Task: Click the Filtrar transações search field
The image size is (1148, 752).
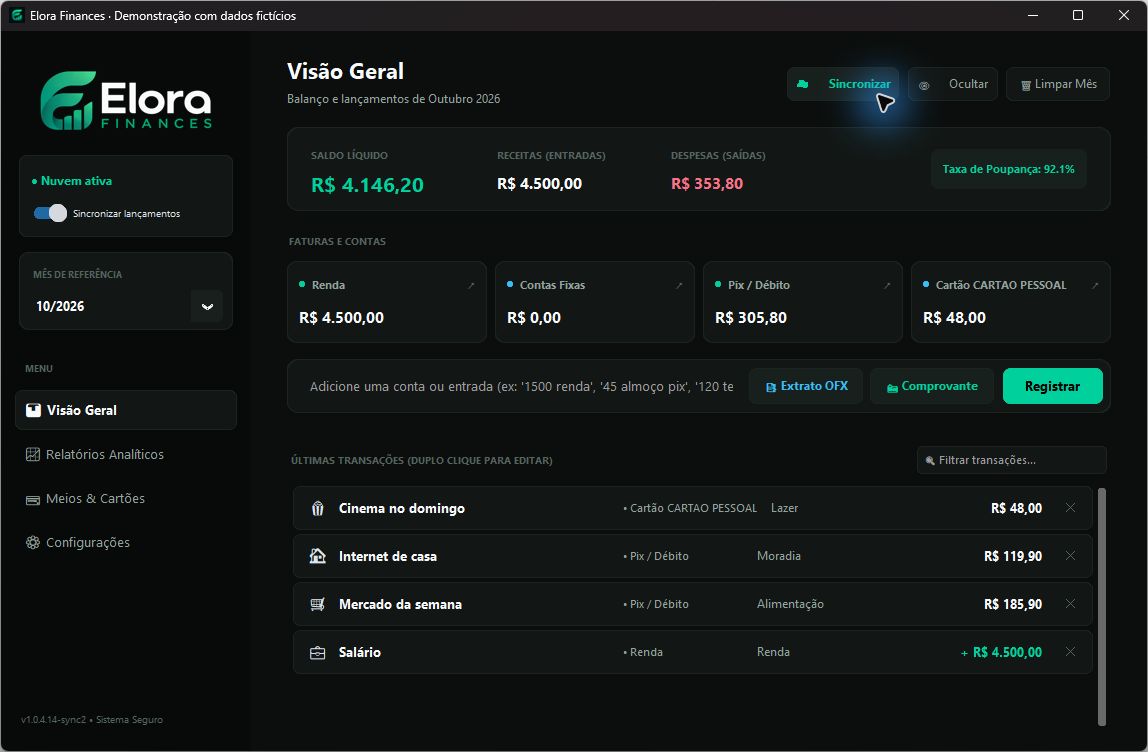Action: point(1012,460)
